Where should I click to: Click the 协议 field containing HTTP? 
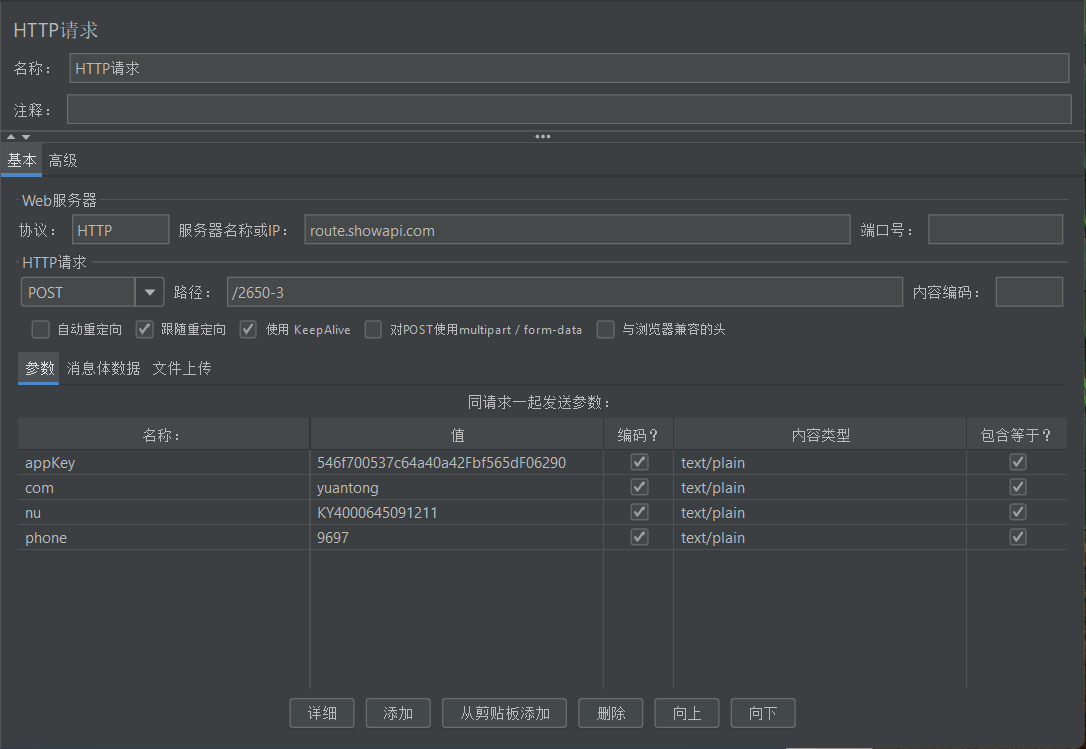(x=121, y=229)
